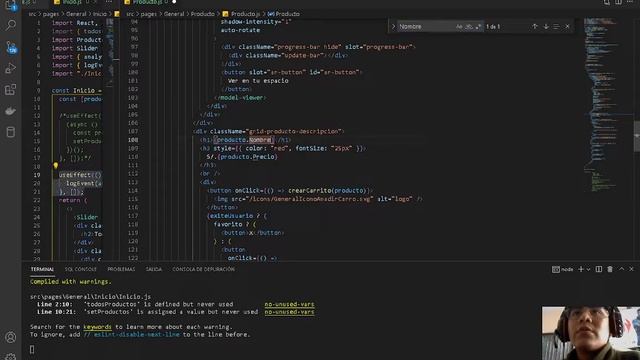Screen dimensions: 640x360
Task: Switch to TERMINAL panel tab
Action: point(42,269)
